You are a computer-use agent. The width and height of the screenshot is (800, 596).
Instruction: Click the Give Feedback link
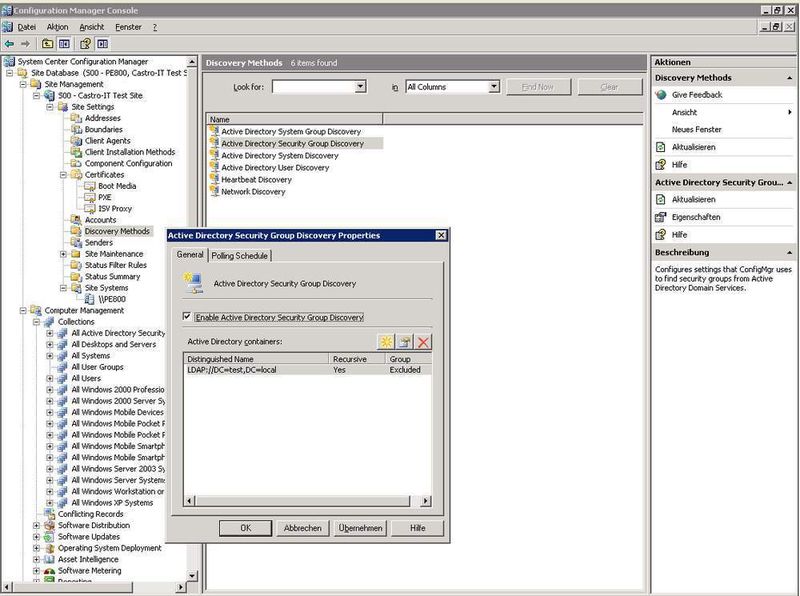pyautogui.click(x=697, y=95)
